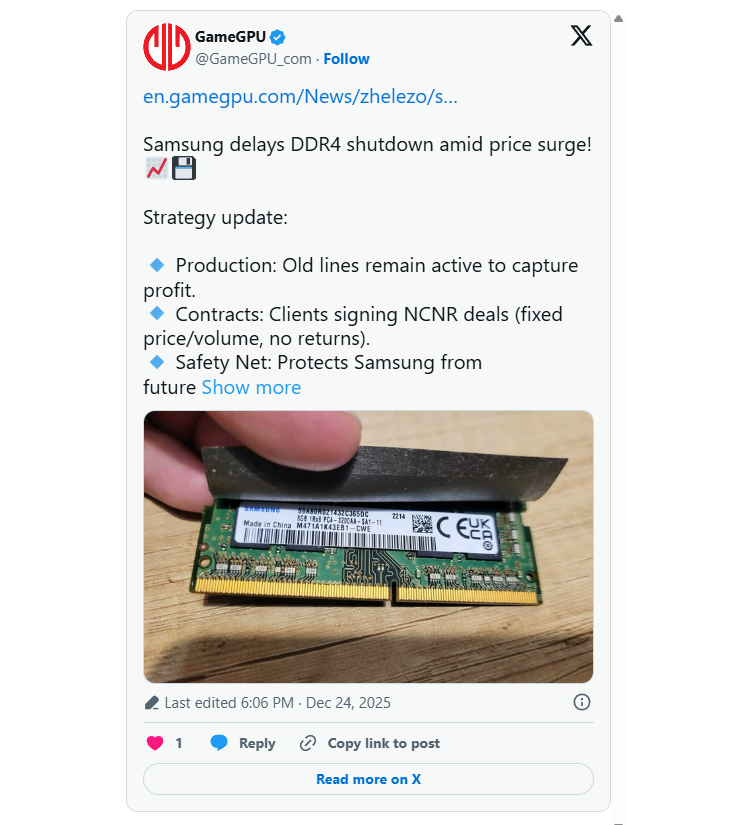Image resolution: width=745 pixels, height=825 pixels.
Task: Click the Read more on X button
Action: click(x=368, y=779)
